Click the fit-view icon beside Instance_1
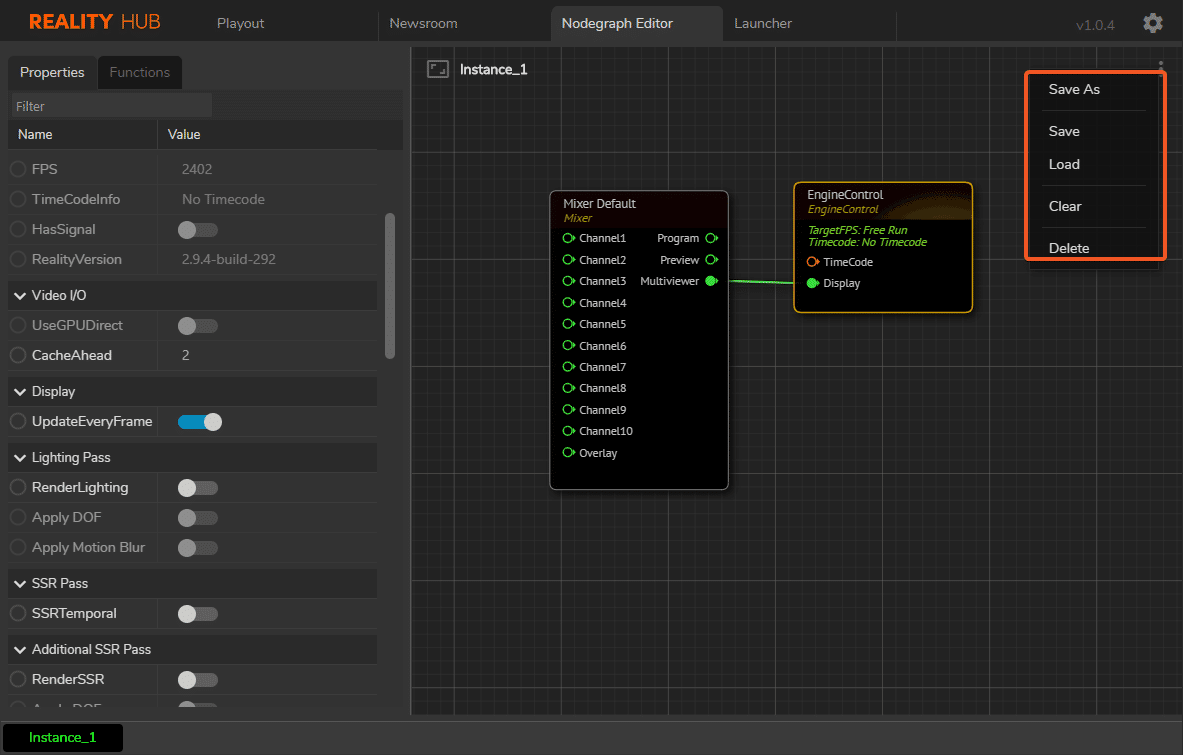The image size is (1183, 755). pyautogui.click(x=437, y=69)
